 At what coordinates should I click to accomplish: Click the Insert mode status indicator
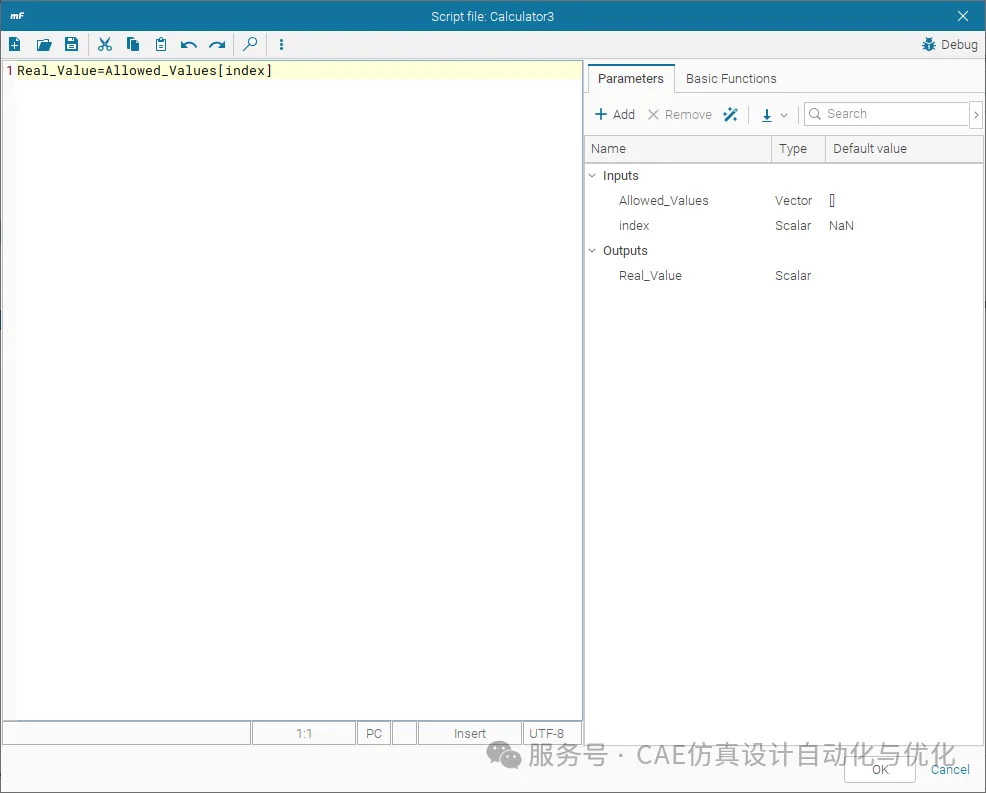pos(470,733)
